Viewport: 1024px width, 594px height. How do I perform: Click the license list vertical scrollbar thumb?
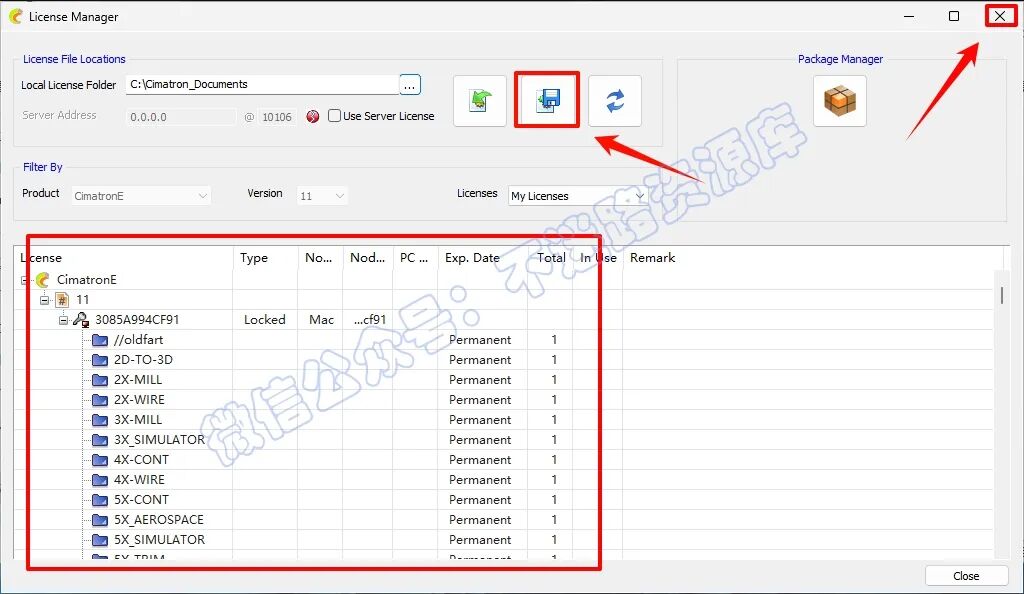[x=1001, y=295]
